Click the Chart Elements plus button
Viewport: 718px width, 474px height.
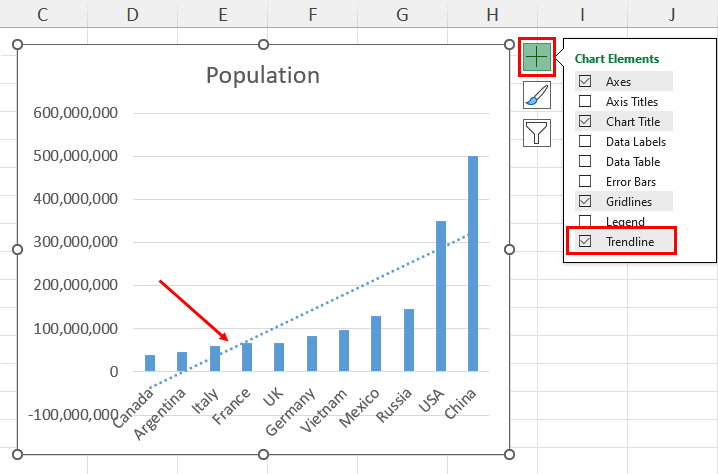(537, 57)
